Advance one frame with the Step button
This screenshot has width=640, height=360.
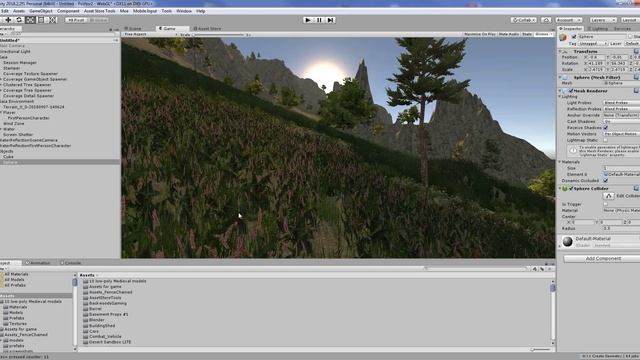pos(331,20)
